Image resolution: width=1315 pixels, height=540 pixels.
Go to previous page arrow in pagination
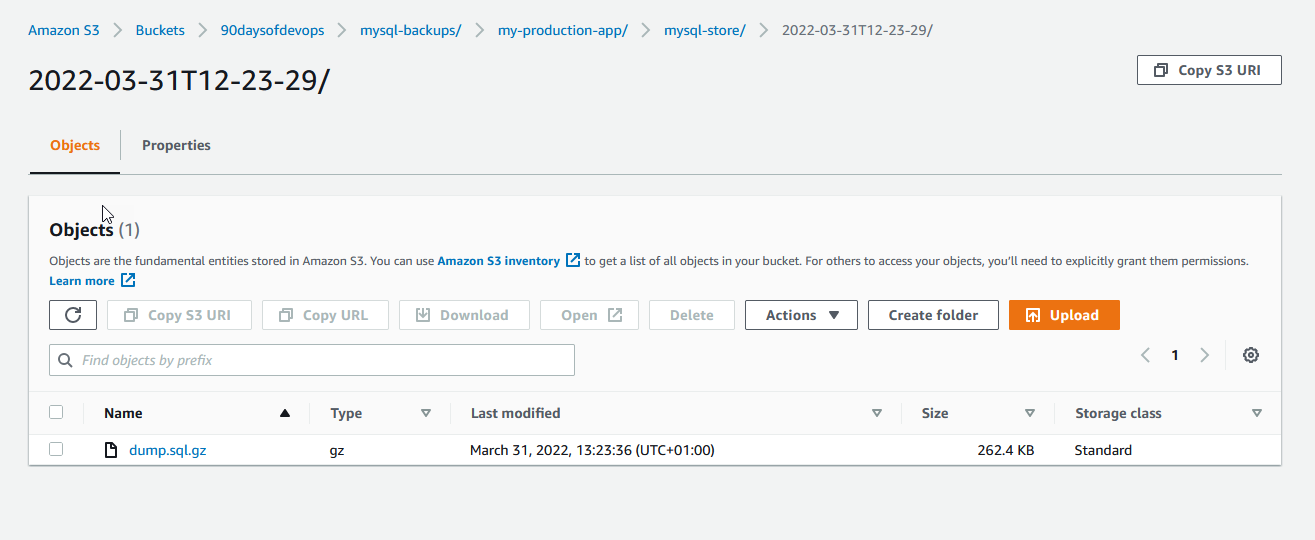click(x=1146, y=355)
